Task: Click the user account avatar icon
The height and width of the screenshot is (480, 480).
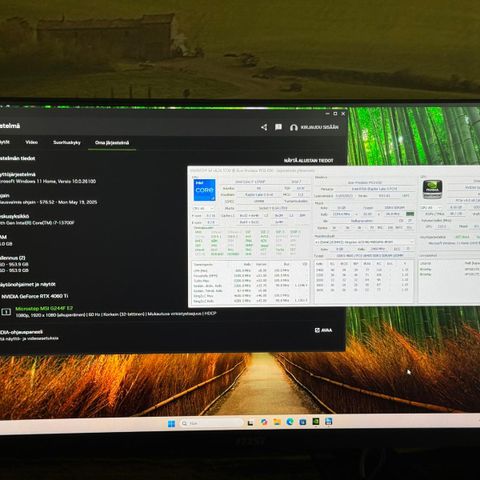Action: click(x=294, y=127)
